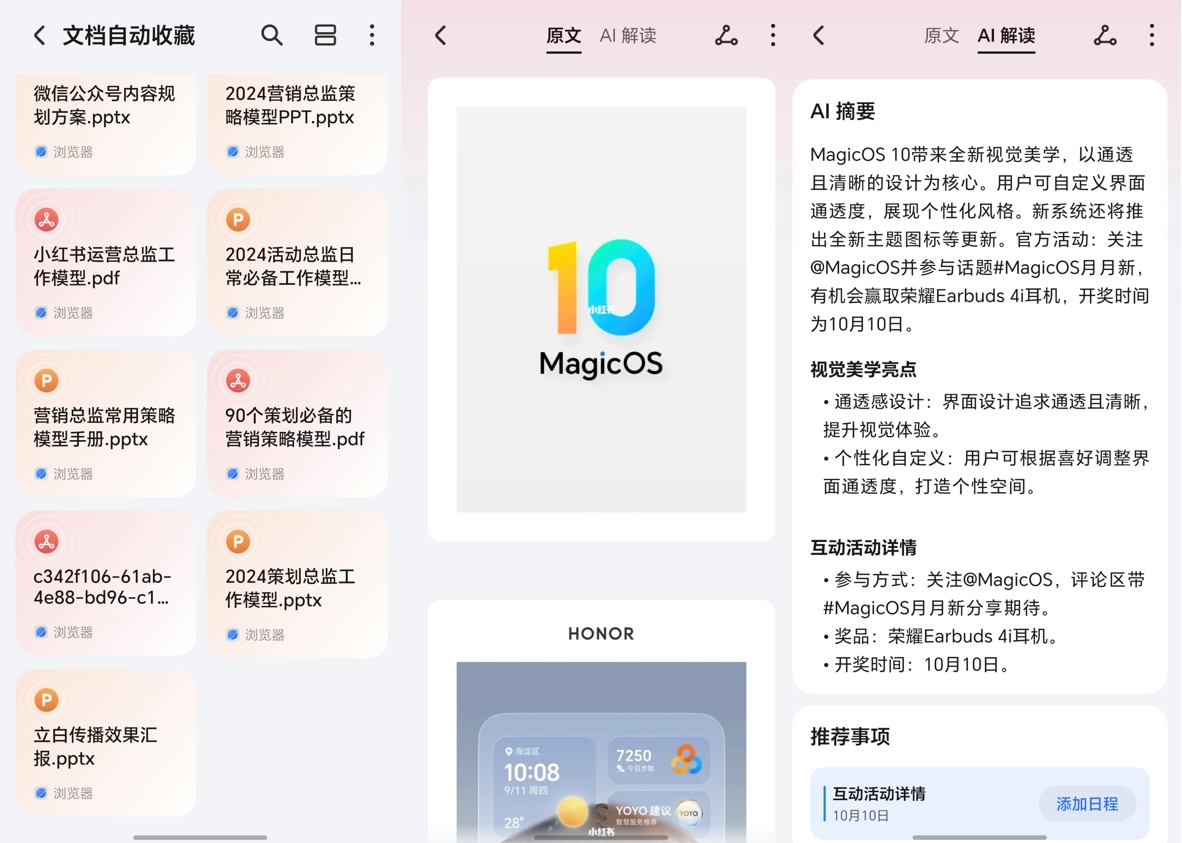The image size is (1182, 843).
Task: Open the three-dot menu on 文档自动收藏 screen
Action: click(x=371, y=34)
